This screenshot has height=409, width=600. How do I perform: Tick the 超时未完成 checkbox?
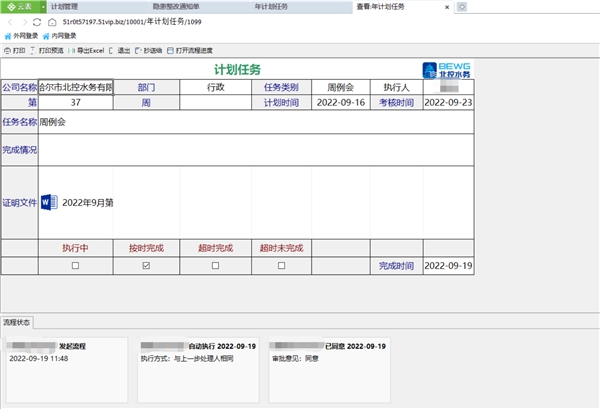[282, 266]
